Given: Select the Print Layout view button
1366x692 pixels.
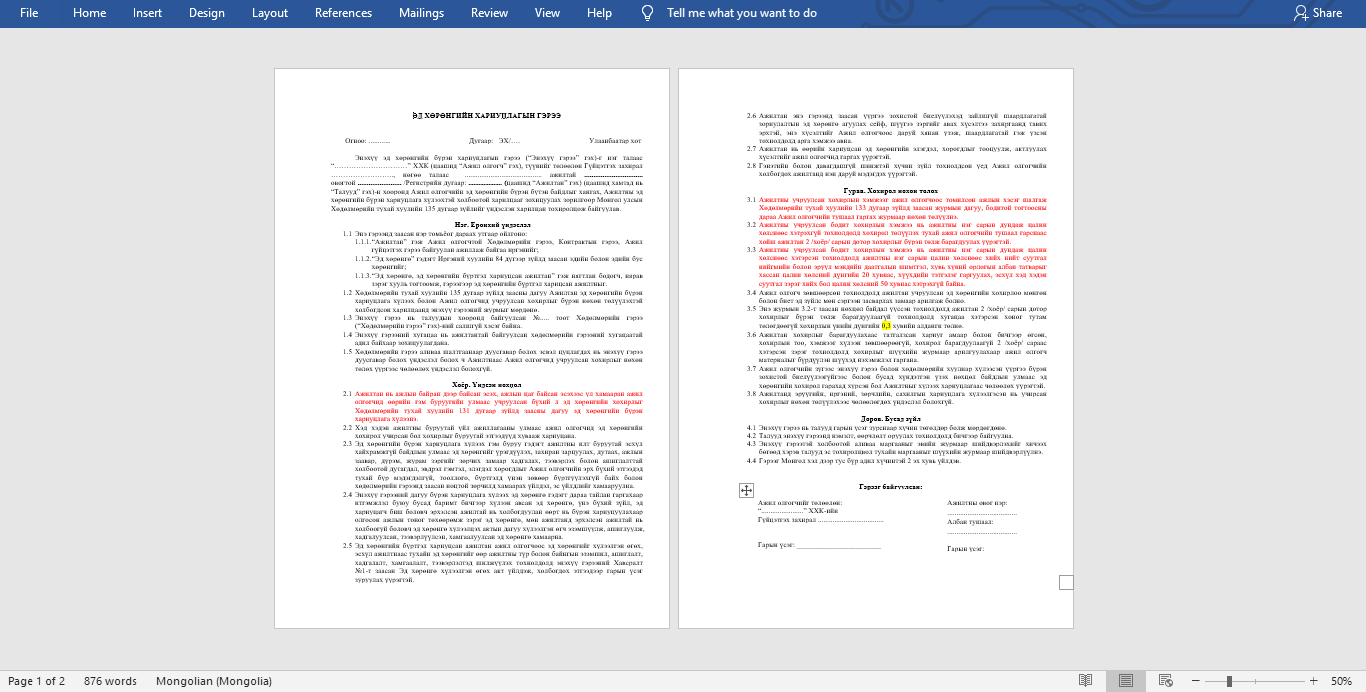Looking at the screenshot, I should [1126, 681].
